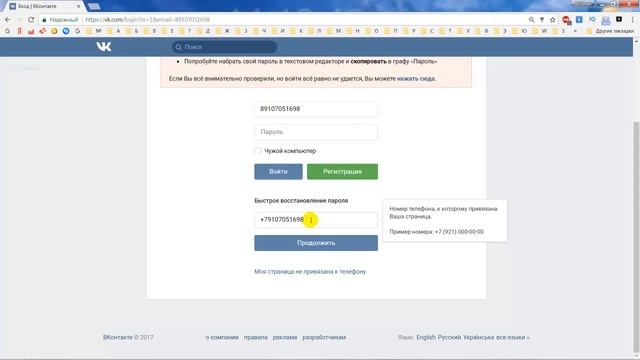The image size is (640, 360).
Task: Click the recovery phone field +79107051698
Action: click(316, 220)
